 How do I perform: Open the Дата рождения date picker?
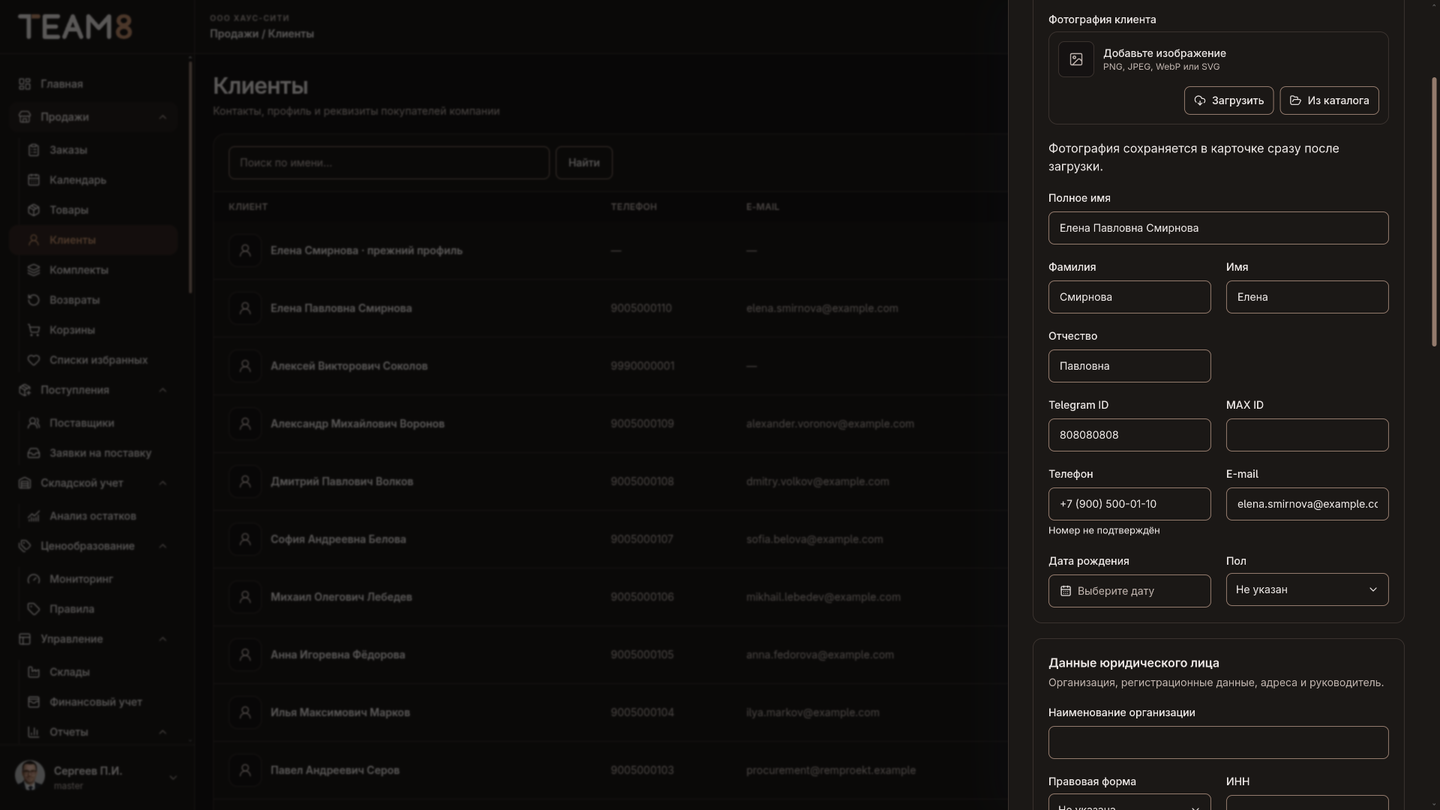pyautogui.click(x=1129, y=591)
